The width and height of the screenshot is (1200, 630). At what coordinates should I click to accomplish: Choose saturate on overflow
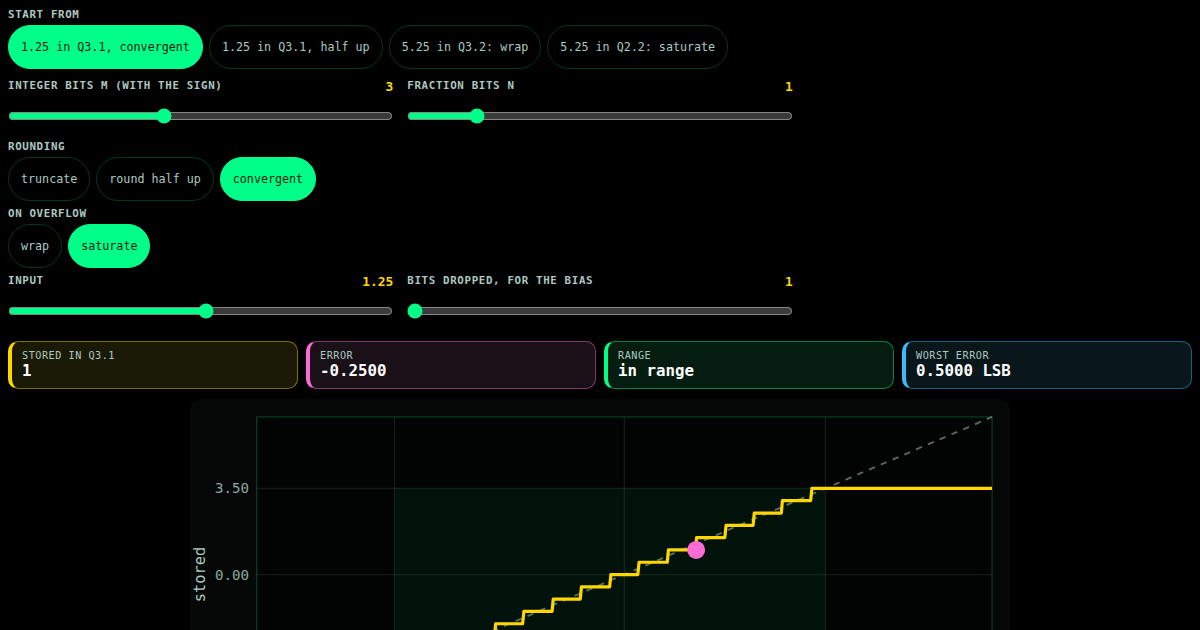[109, 246]
